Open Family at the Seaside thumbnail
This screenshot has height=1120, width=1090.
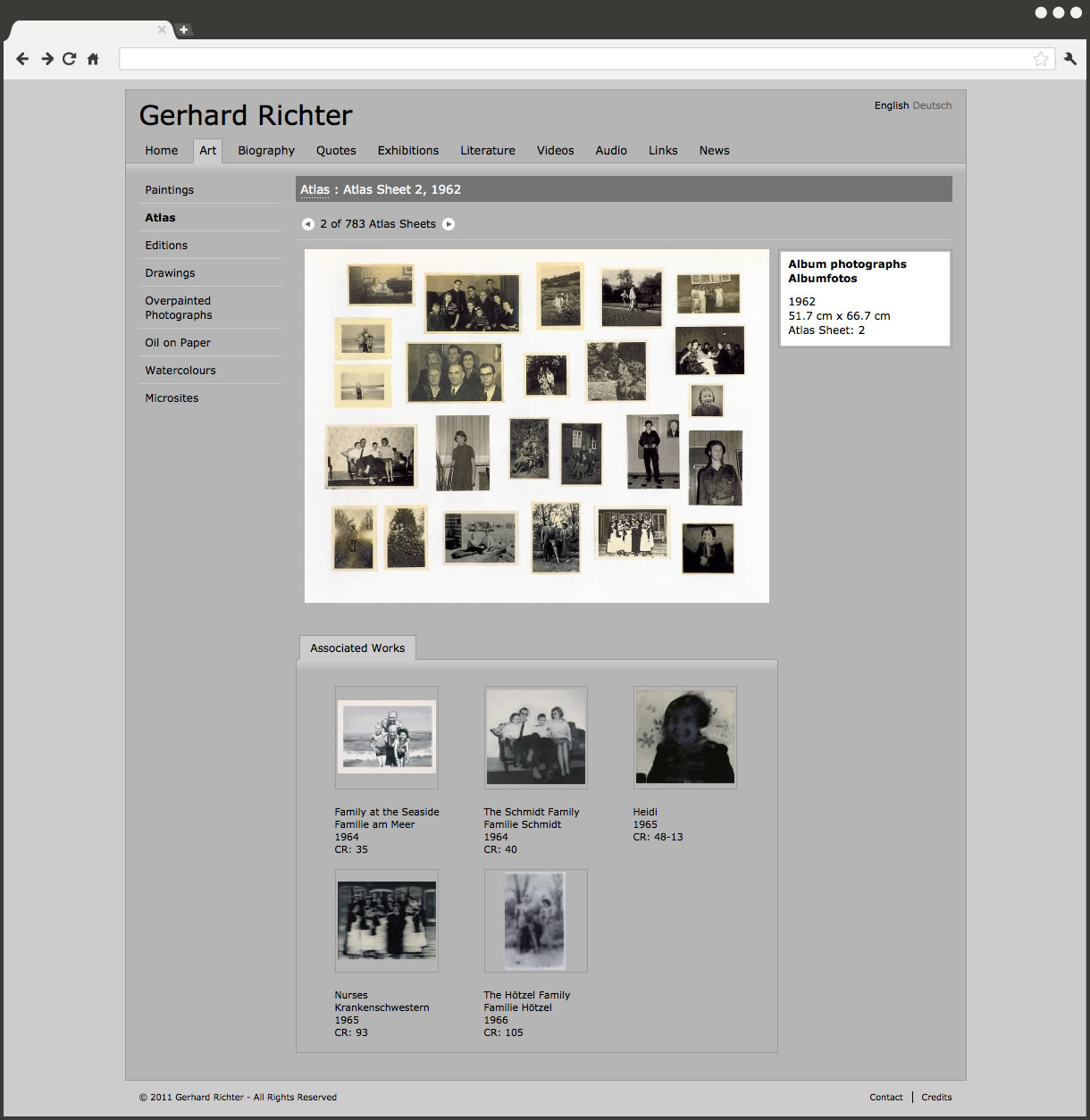pyautogui.click(x=387, y=737)
